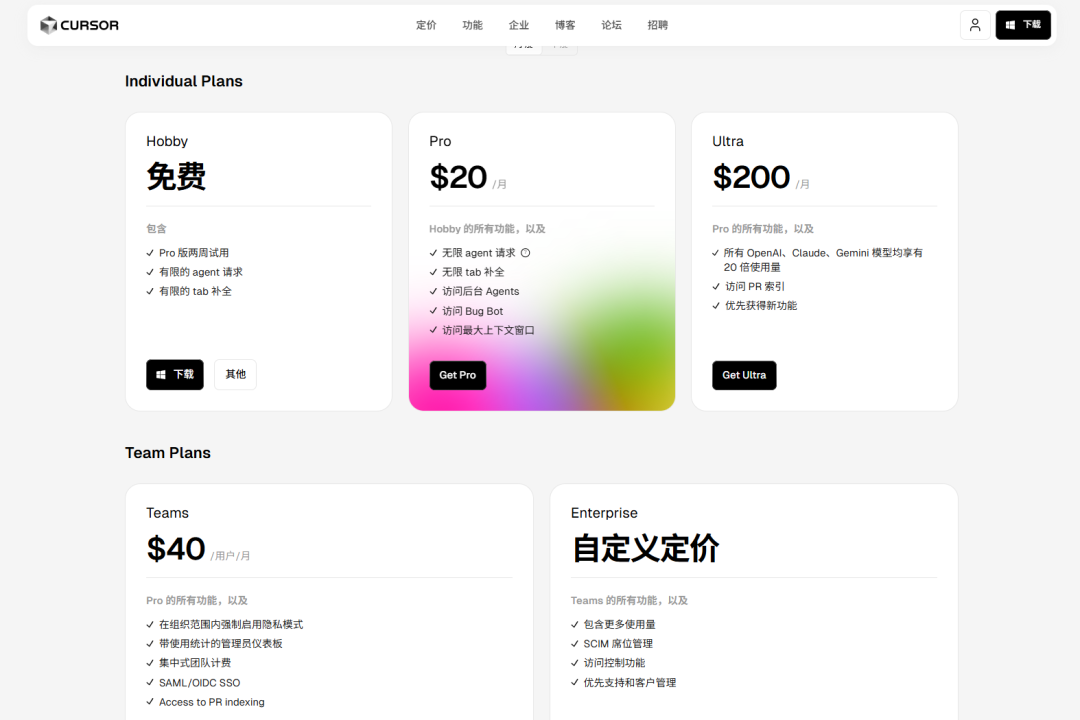This screenshot has height=720, width=1080.
Task: Click the Get Ultra button
Action: pos(744,376)
